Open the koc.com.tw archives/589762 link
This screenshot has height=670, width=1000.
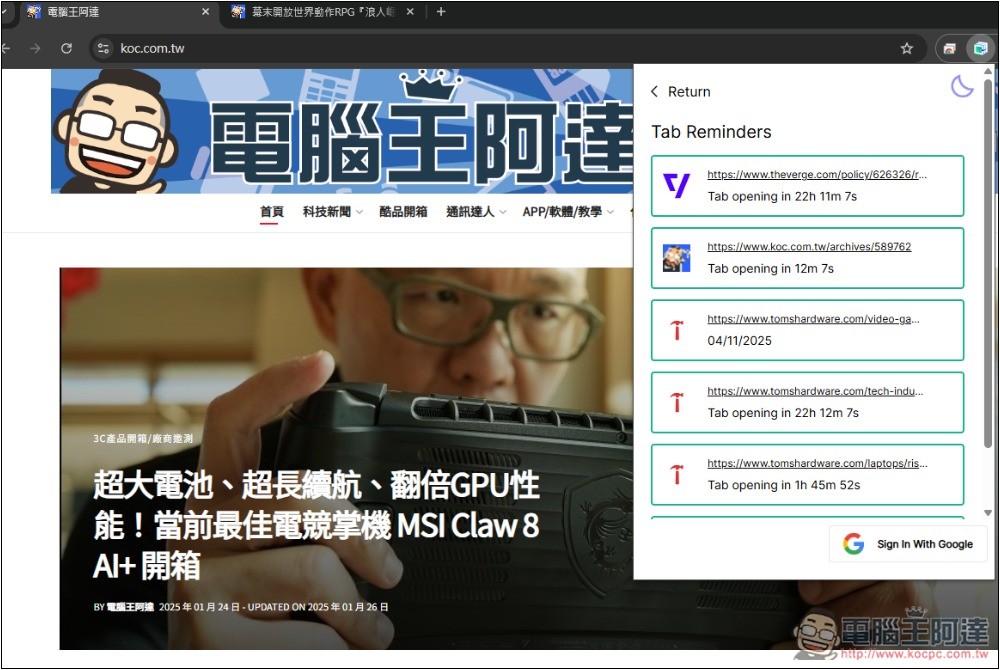point(809,247)
